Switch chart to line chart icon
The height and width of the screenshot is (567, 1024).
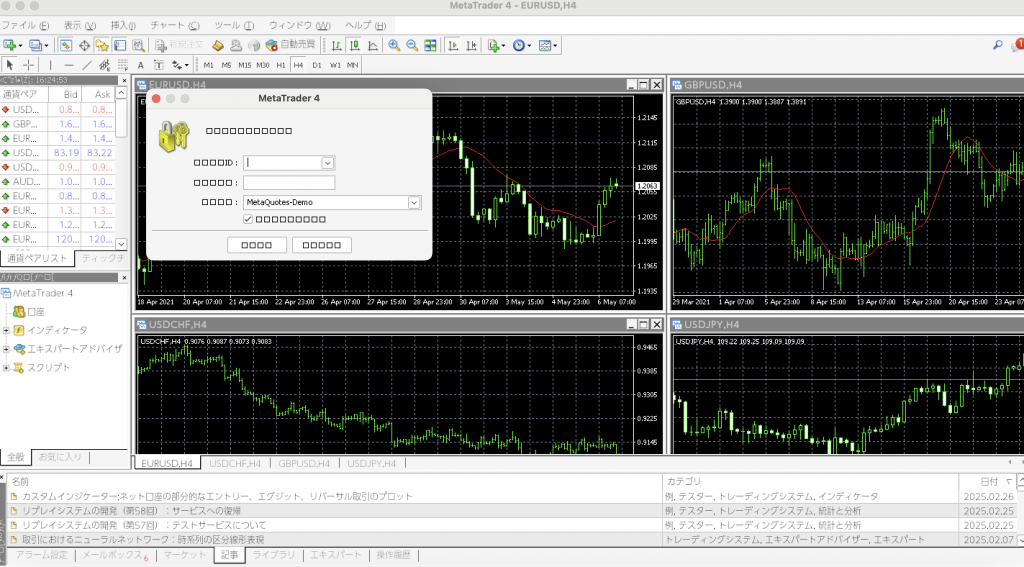[x=372, y=45]
